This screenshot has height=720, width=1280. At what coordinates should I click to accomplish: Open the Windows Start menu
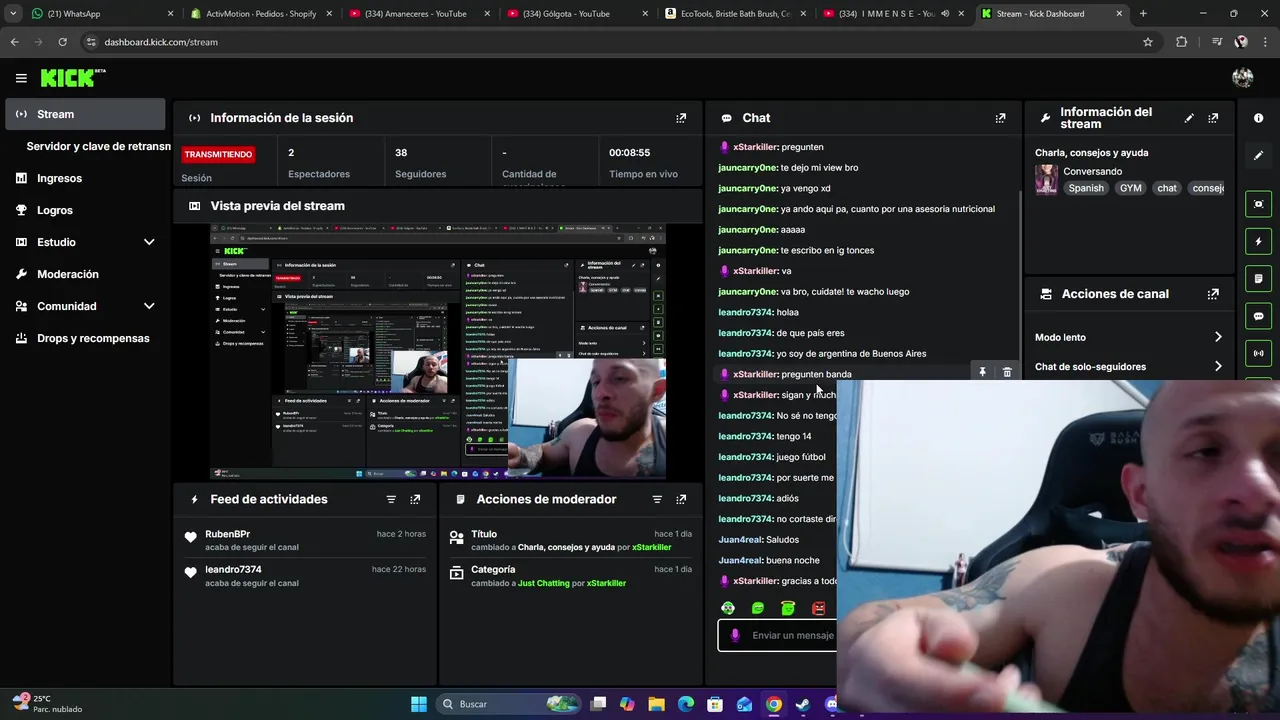coord(419,704)
